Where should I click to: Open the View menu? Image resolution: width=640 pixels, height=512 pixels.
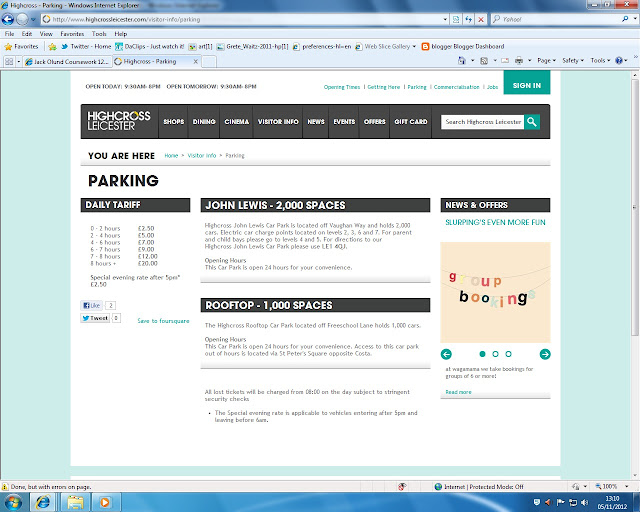coord(46,34)
